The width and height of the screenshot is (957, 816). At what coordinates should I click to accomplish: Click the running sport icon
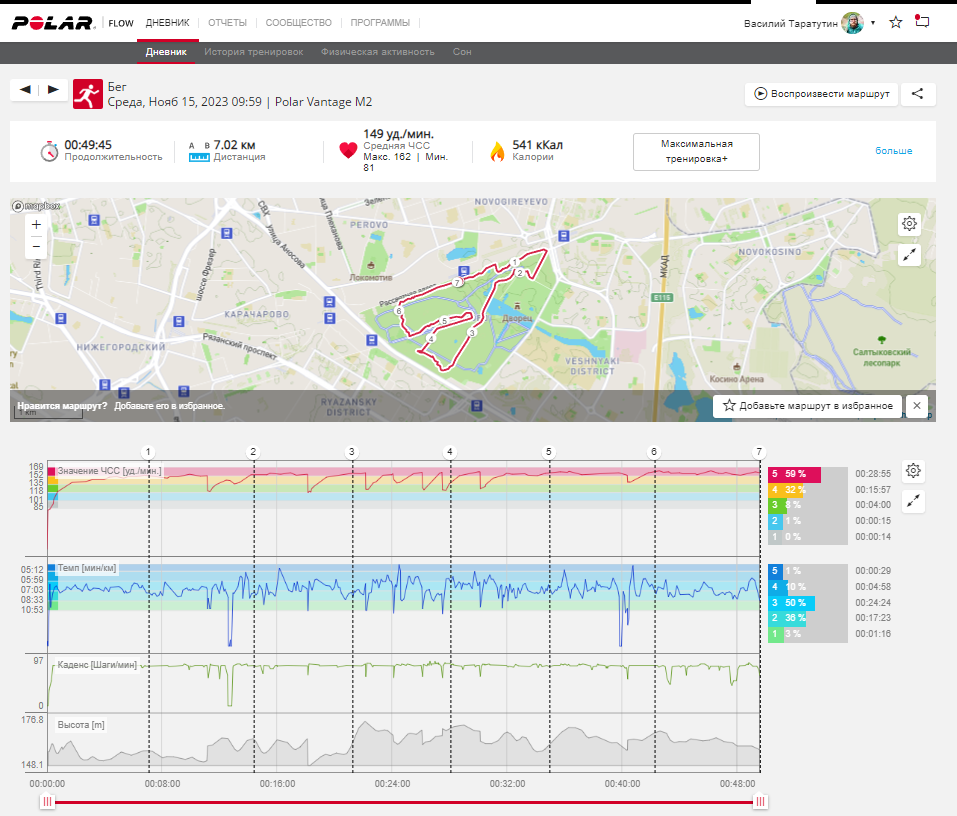[x=88, y=94]
